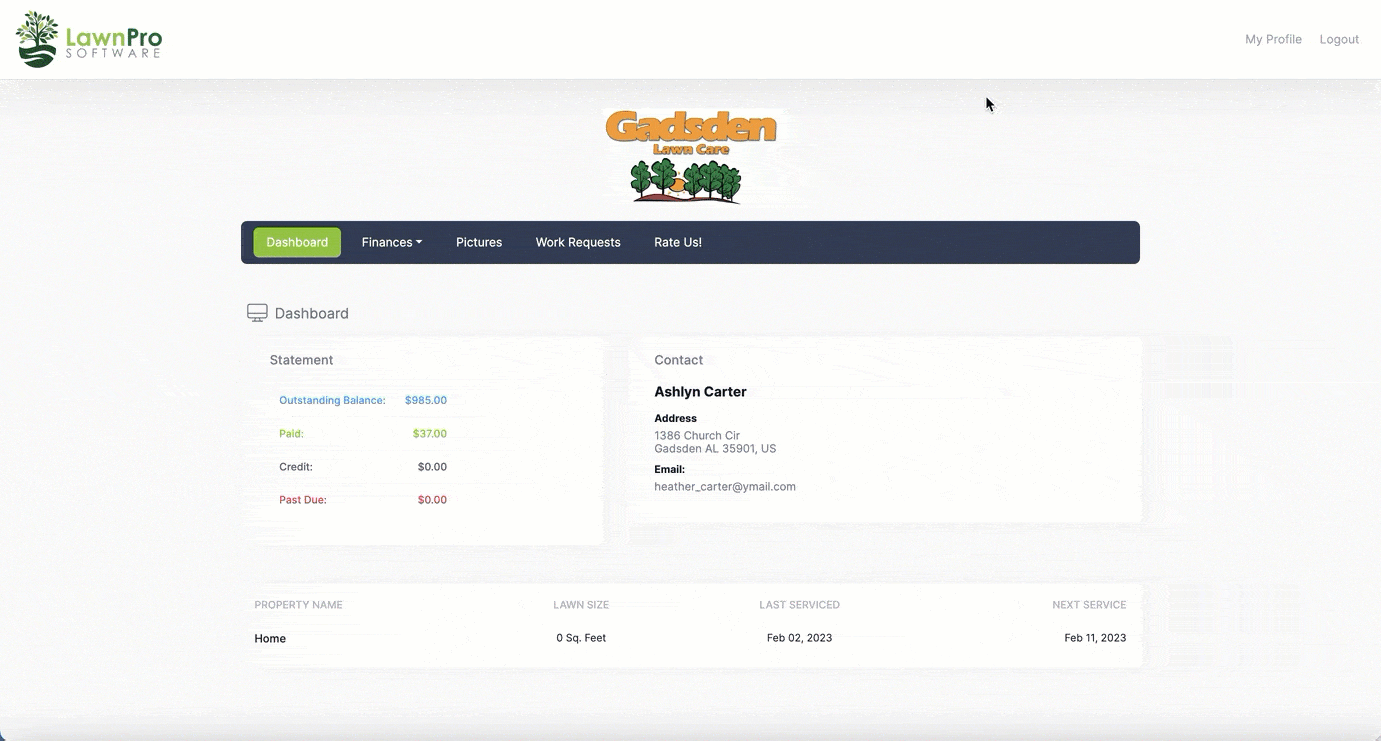This screenshot has height=741, width=1381.
Task: Click the LAWN SIZE column header
Action: pos(581,605)
